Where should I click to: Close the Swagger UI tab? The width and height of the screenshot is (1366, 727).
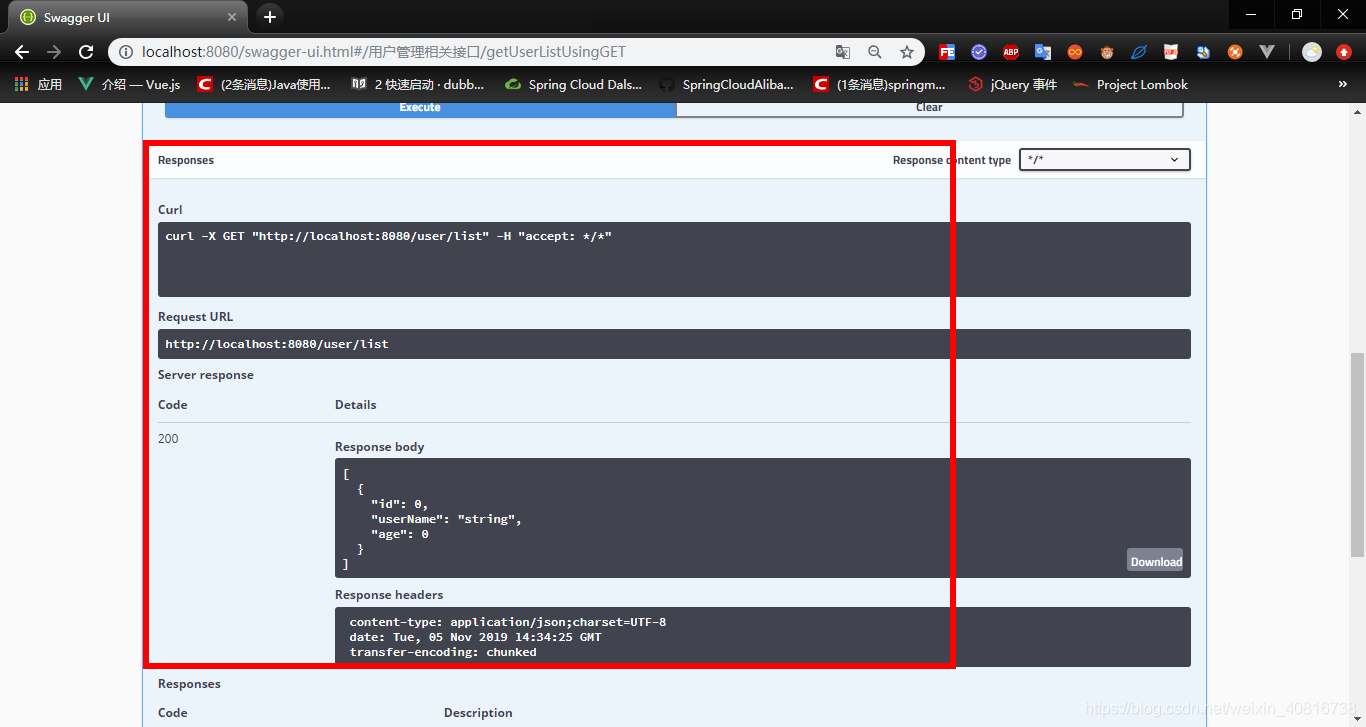click(232, 18)
